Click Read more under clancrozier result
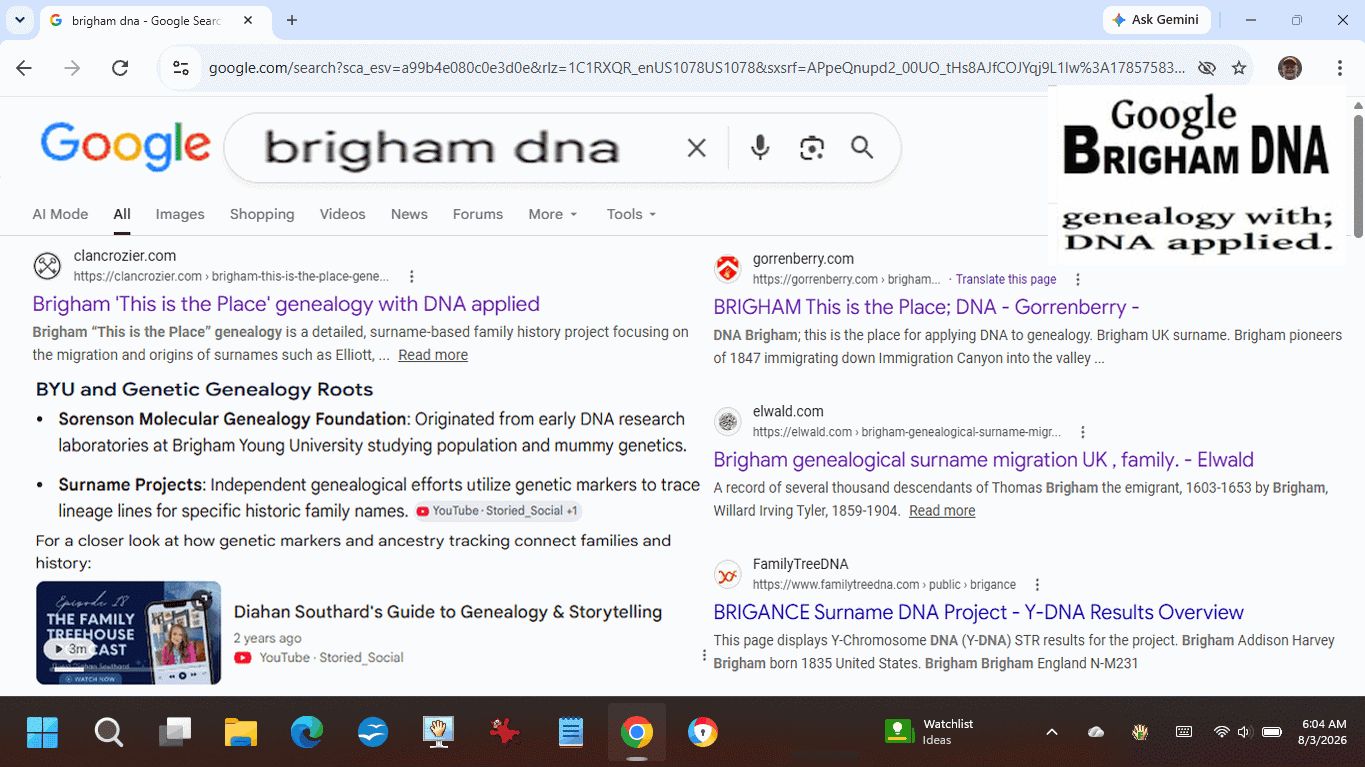 point(433,355)
